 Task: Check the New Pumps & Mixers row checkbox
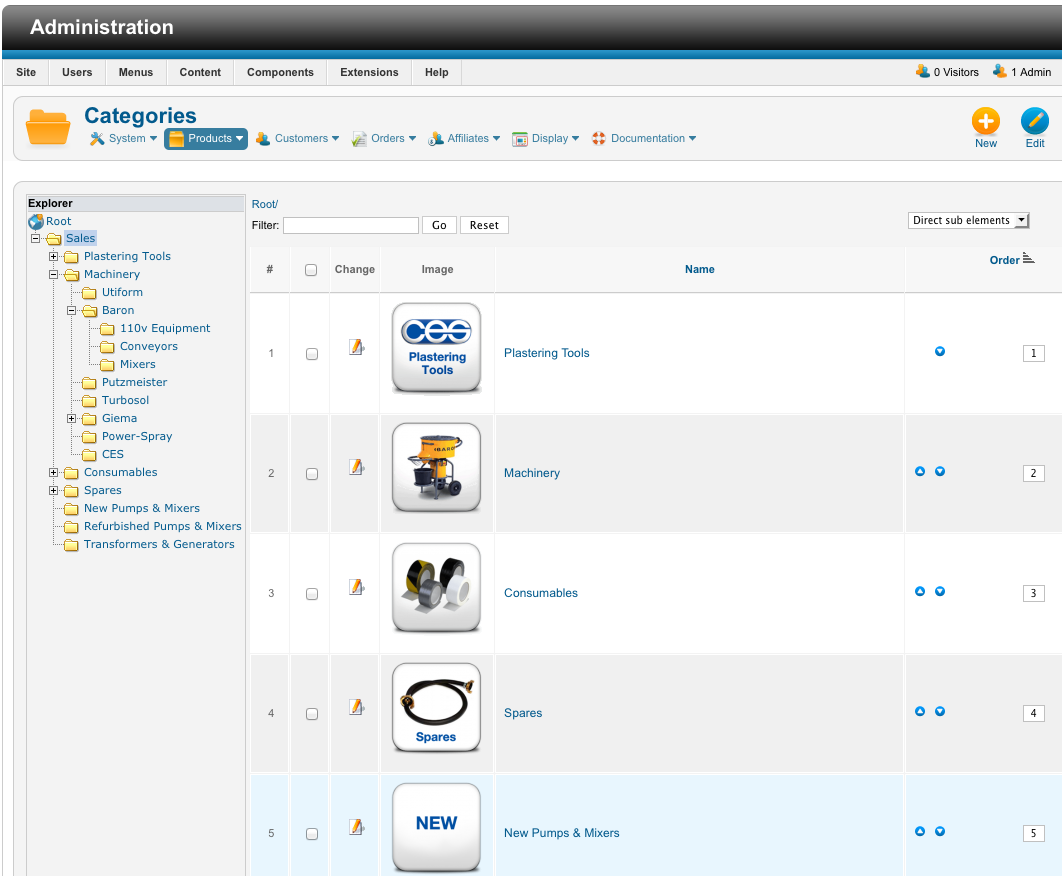point(312,833)
